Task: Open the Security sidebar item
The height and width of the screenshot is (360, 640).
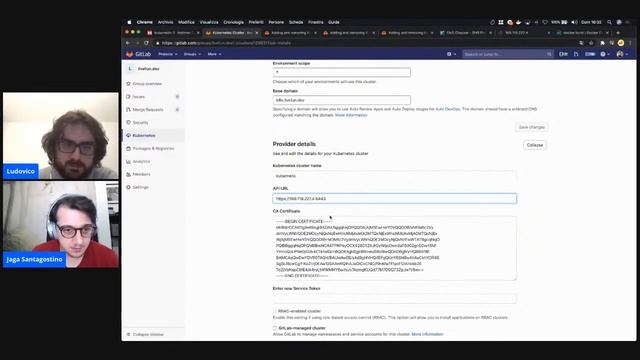Action: pyautogui.click(x=140, y=122)
